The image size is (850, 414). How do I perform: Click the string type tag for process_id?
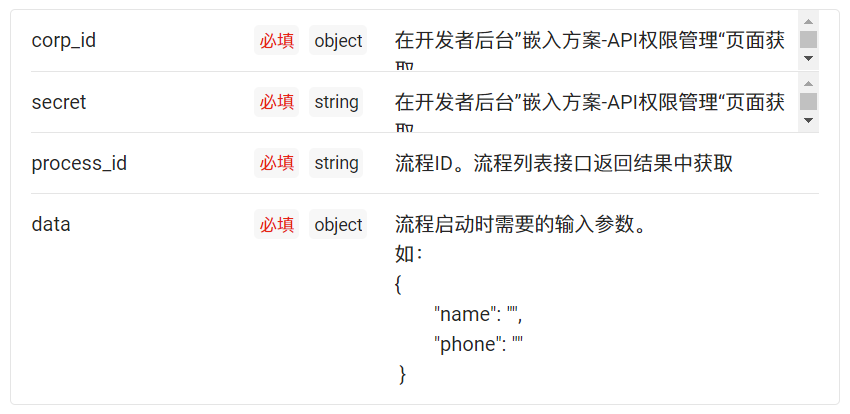tap(336, 163)
